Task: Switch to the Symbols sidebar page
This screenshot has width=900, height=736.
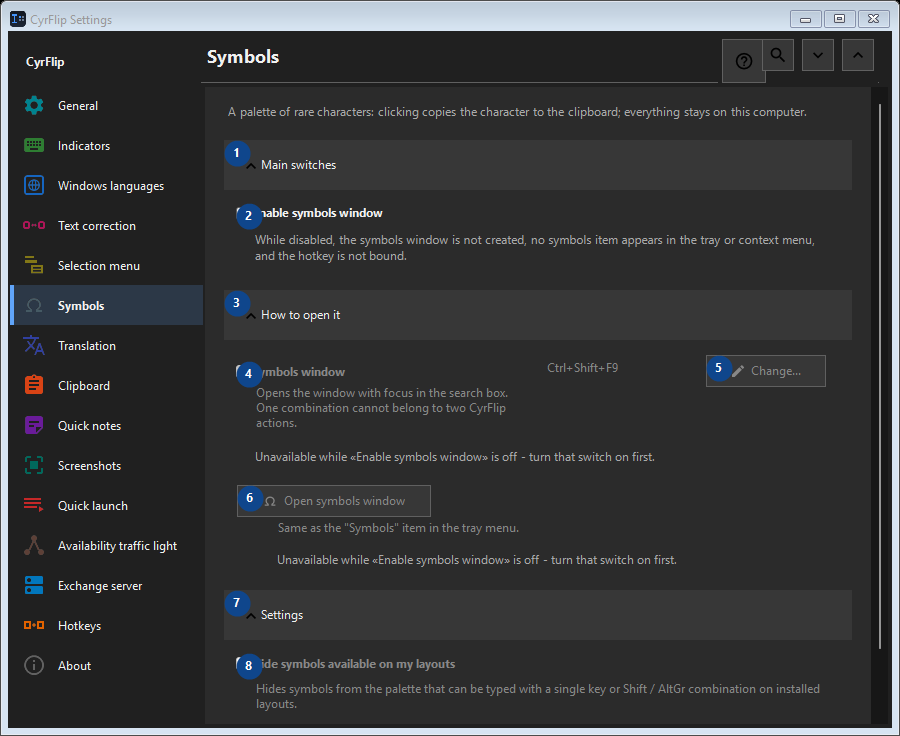Action: [x=107, y=305]
